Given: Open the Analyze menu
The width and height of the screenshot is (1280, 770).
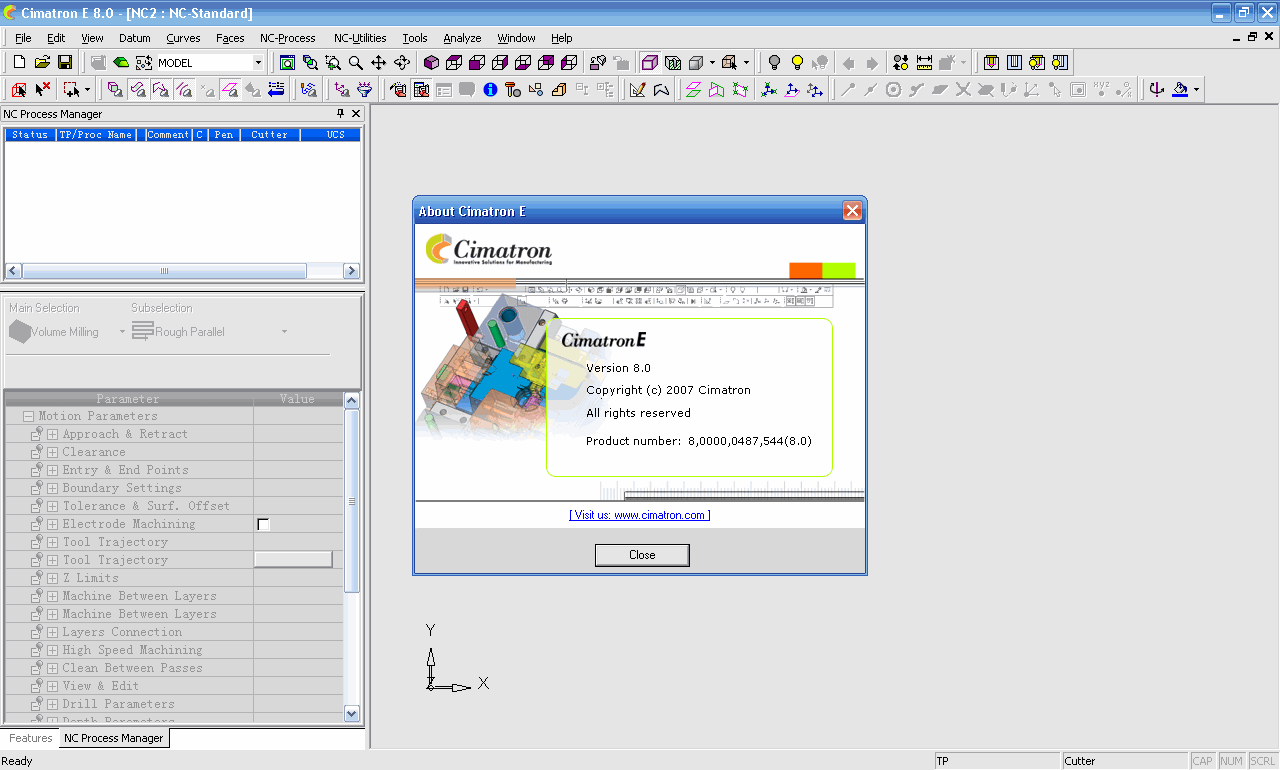Looking at the screenshot, I should point(462,38).
